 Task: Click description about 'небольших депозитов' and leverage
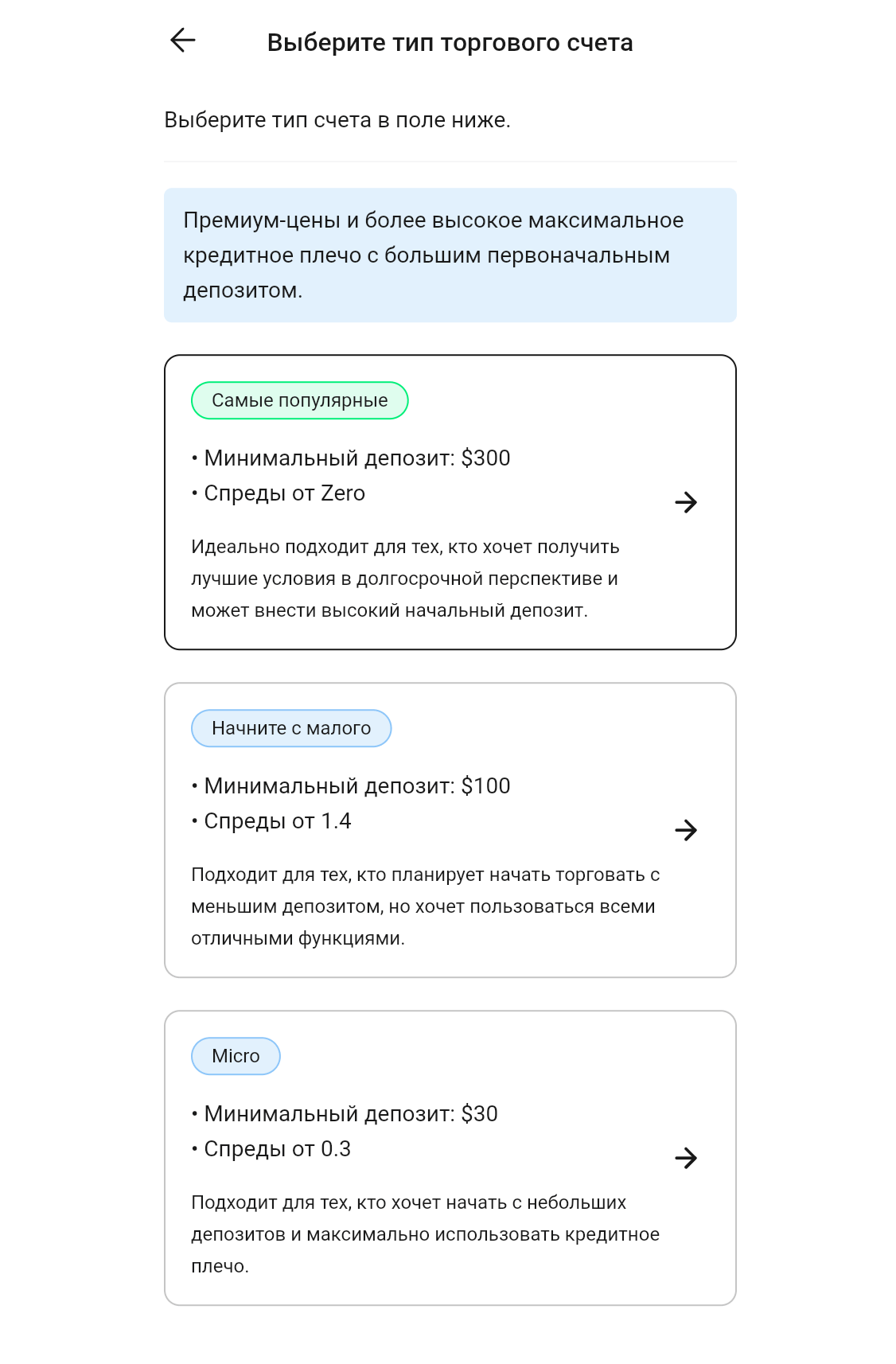(425, 1234)
